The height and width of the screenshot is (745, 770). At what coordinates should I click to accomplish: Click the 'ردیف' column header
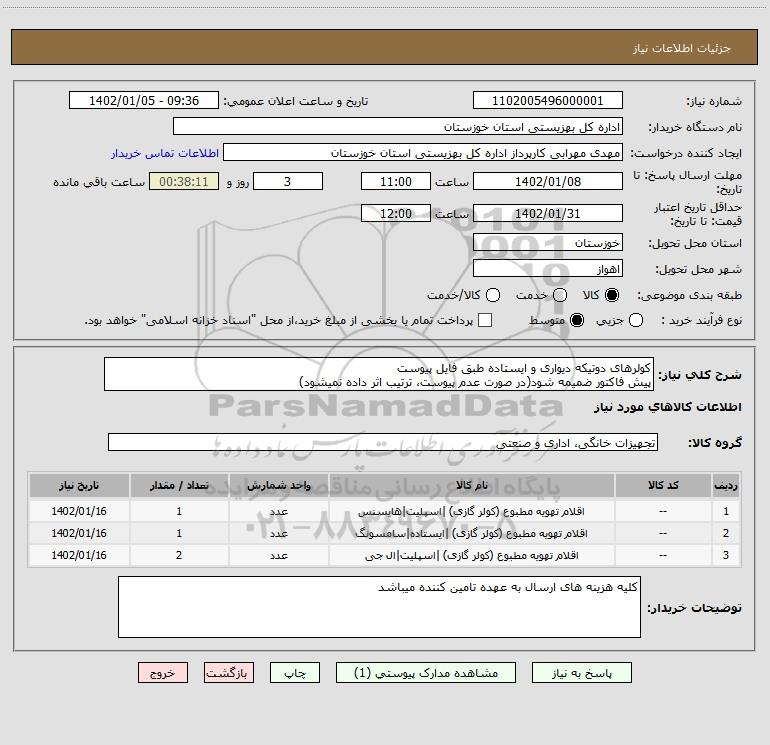[x=726, y=486]
